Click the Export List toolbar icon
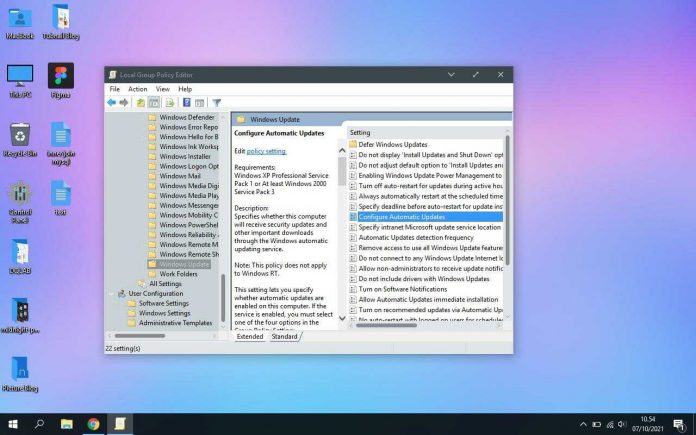The height and width of the screenshot is (435, 696). coord(170,103)
